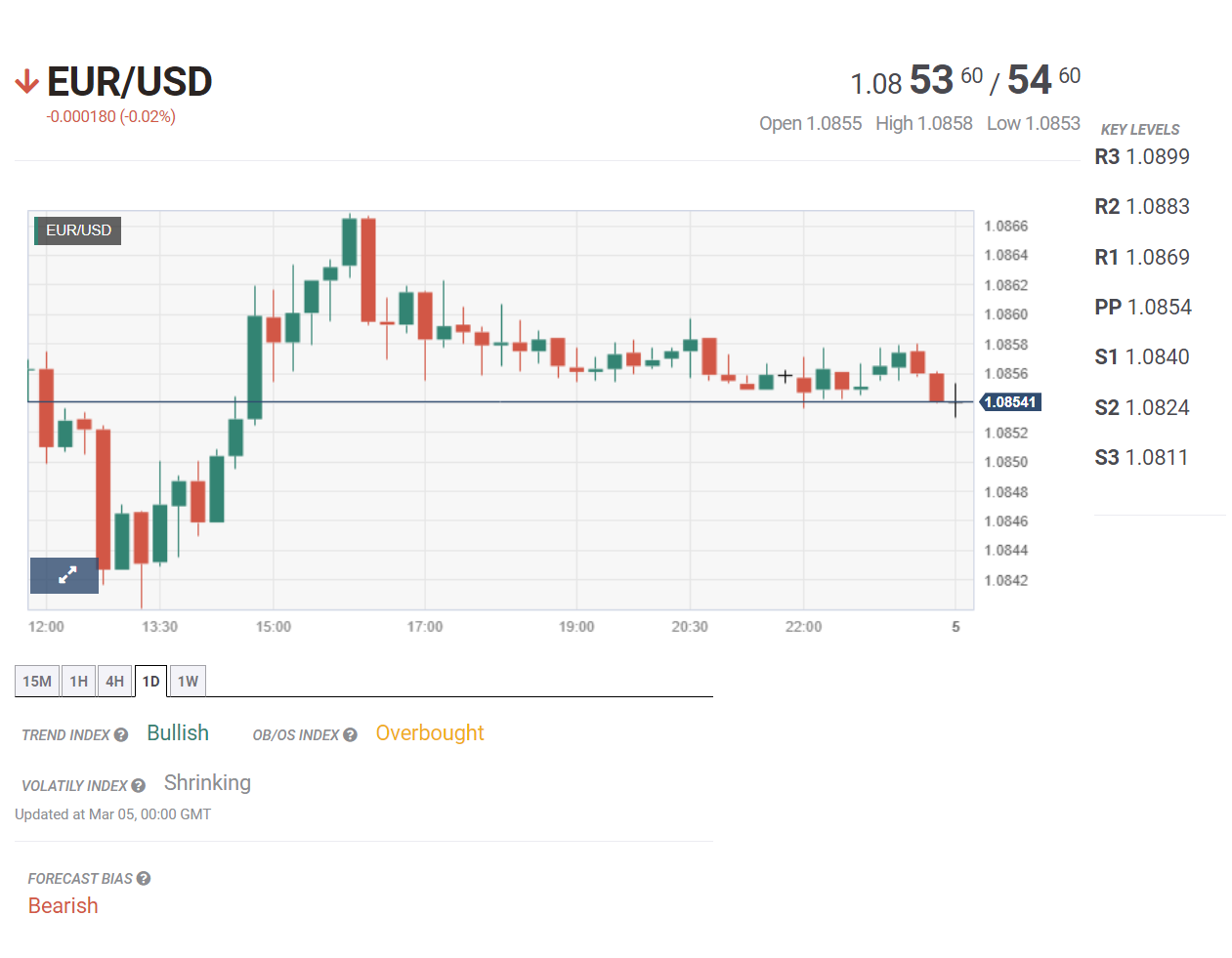Click the Overbought OB/OS index value

(429, 732)
